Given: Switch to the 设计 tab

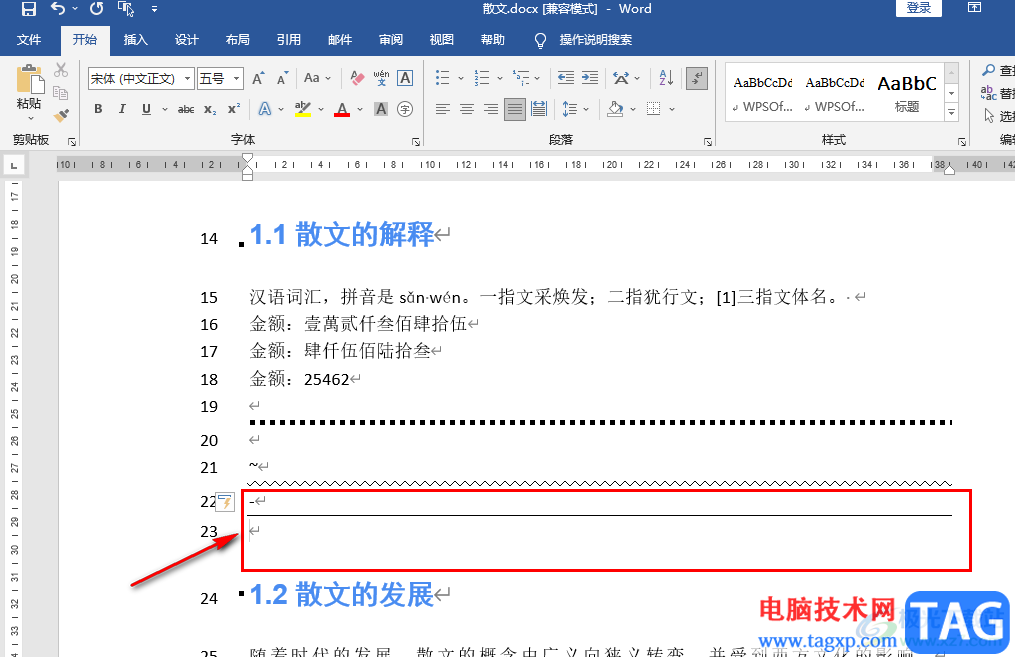Looking at the screenshot, I should point(186,39).
